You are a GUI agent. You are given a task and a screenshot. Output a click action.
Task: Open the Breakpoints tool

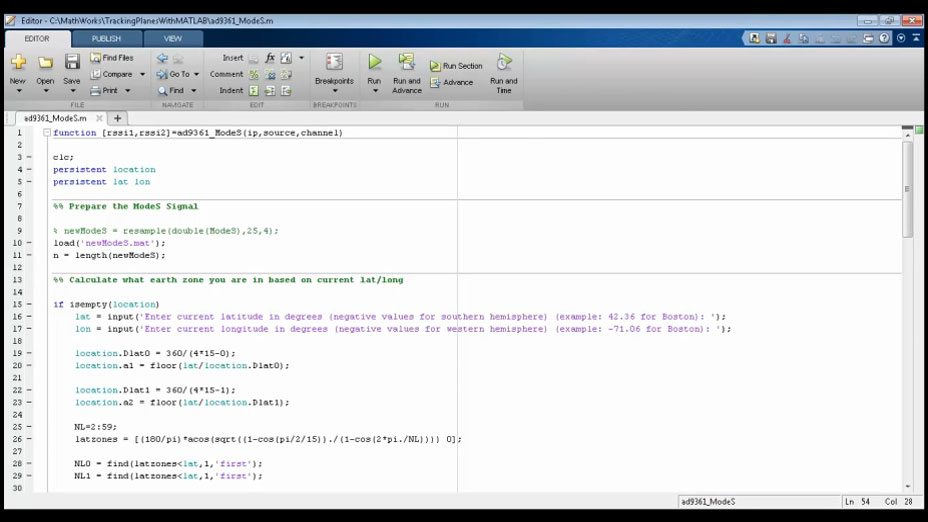(334, 62)
